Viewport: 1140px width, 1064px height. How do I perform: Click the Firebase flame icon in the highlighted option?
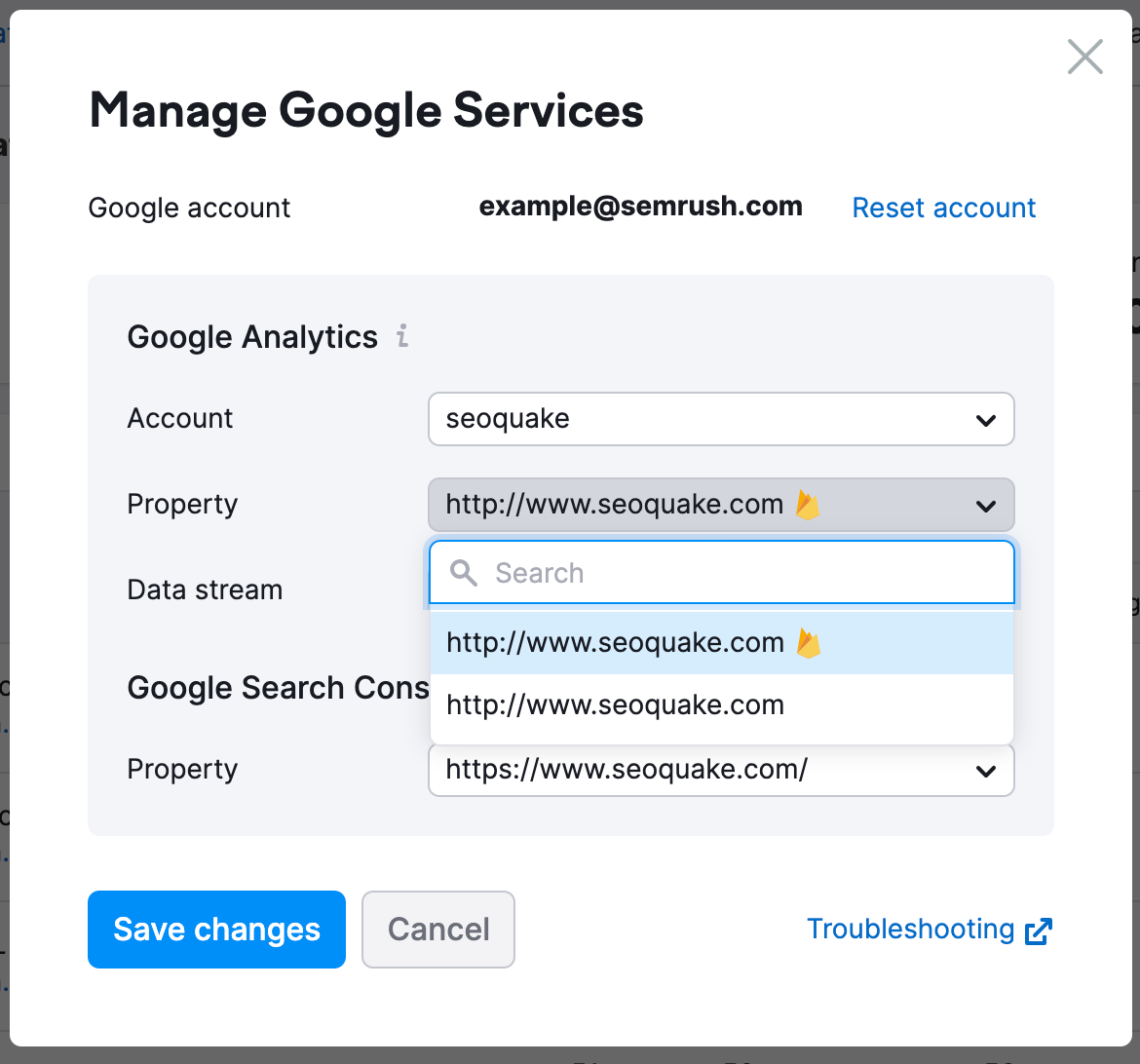tap(810, 641)
